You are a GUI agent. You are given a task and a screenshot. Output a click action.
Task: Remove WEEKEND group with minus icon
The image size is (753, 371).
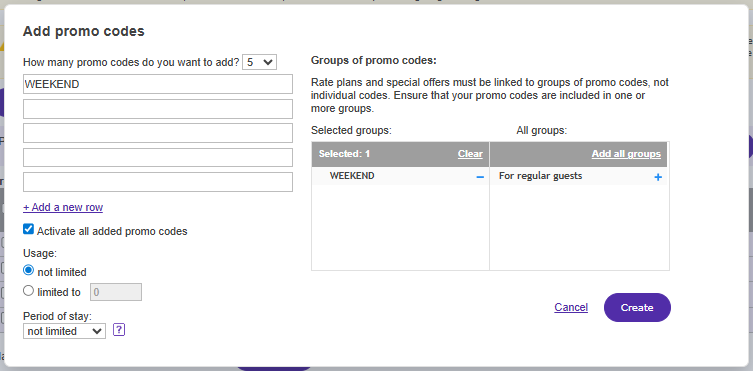point(480,177)
